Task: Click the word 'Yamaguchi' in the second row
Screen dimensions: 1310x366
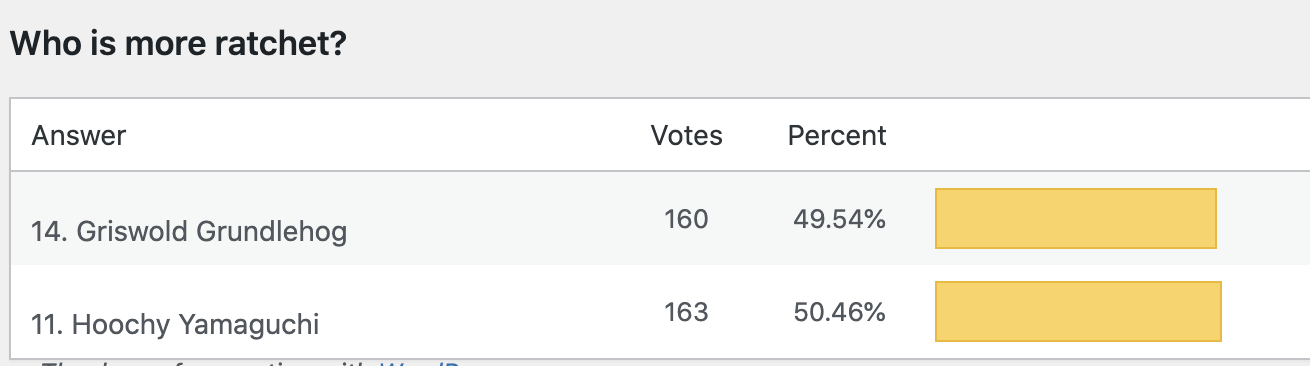Action: tap(250, 324)
